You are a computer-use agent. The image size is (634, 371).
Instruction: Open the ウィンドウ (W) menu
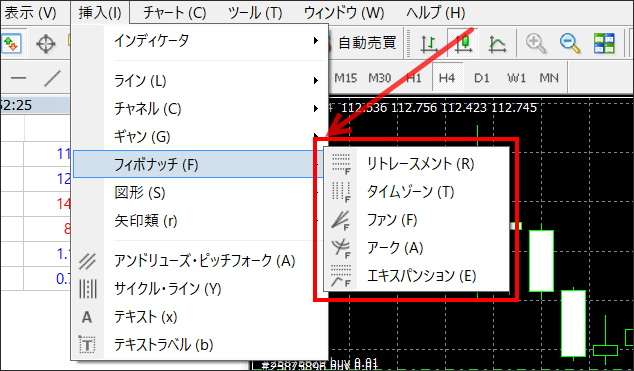coord(344,13)
